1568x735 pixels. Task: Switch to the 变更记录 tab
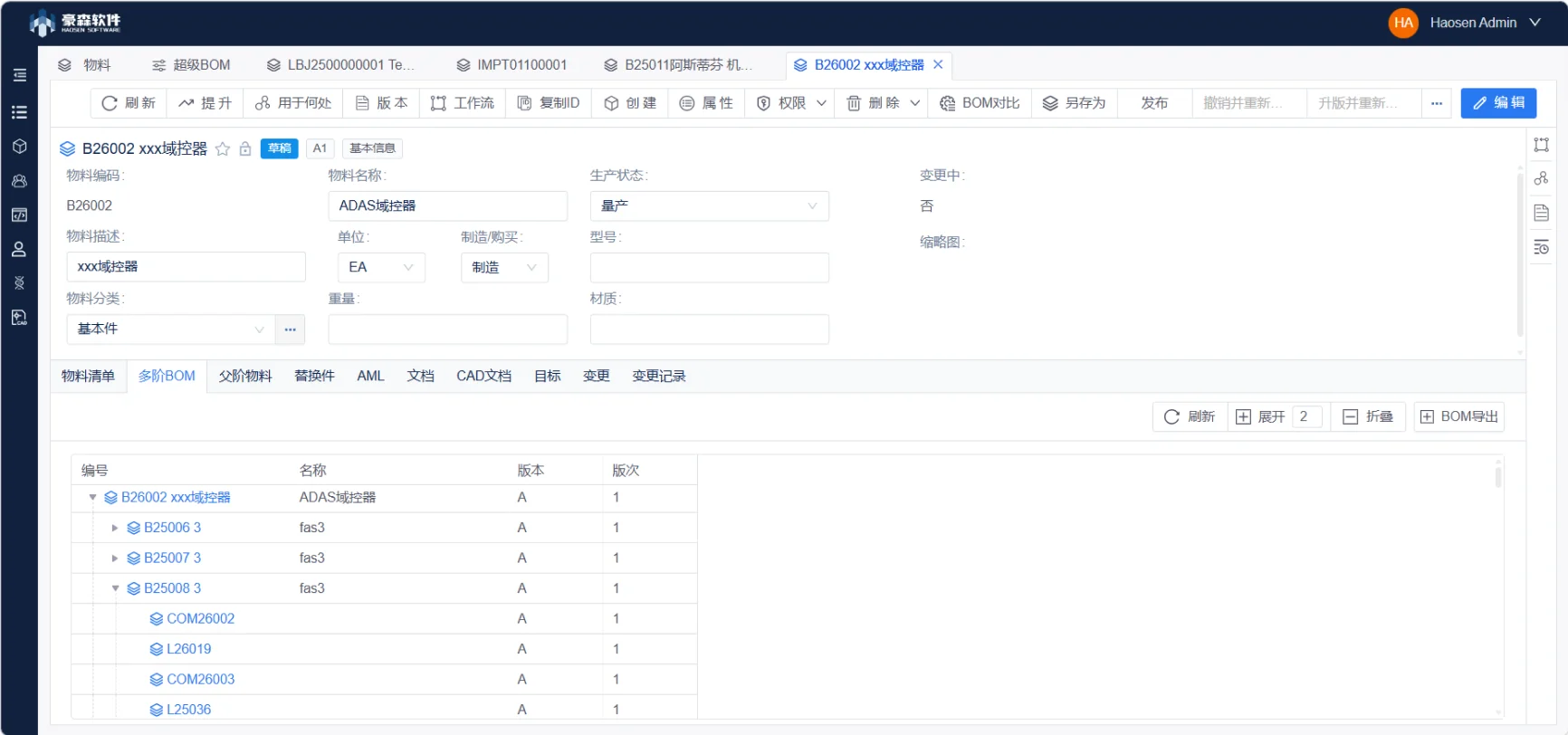tap(658, 376)
